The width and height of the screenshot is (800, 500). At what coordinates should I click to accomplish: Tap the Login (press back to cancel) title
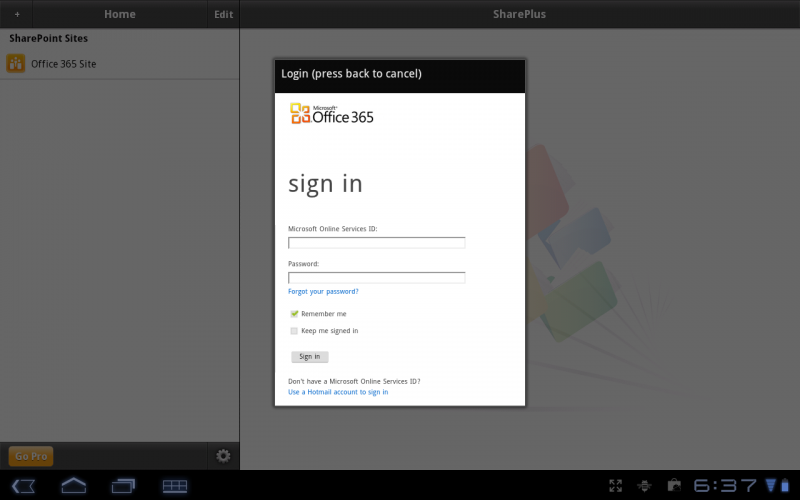click(351, 73)
